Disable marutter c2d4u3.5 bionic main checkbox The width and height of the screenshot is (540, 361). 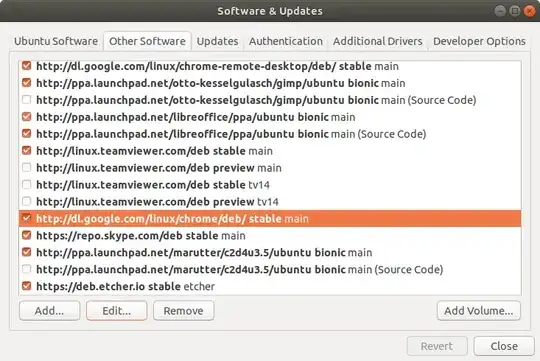27,252
